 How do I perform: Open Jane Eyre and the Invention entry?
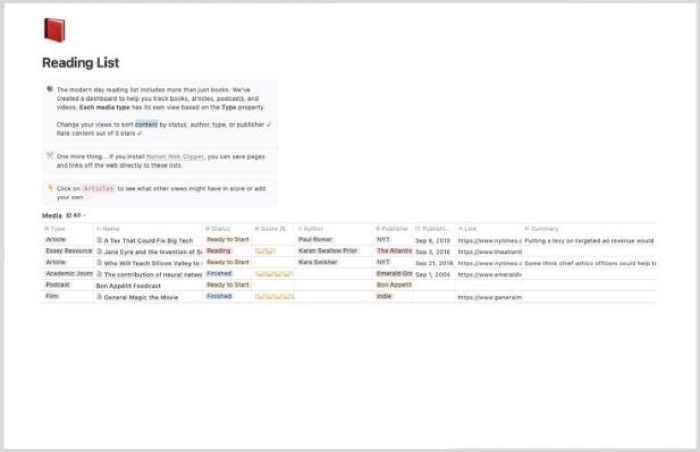(153, 251)
